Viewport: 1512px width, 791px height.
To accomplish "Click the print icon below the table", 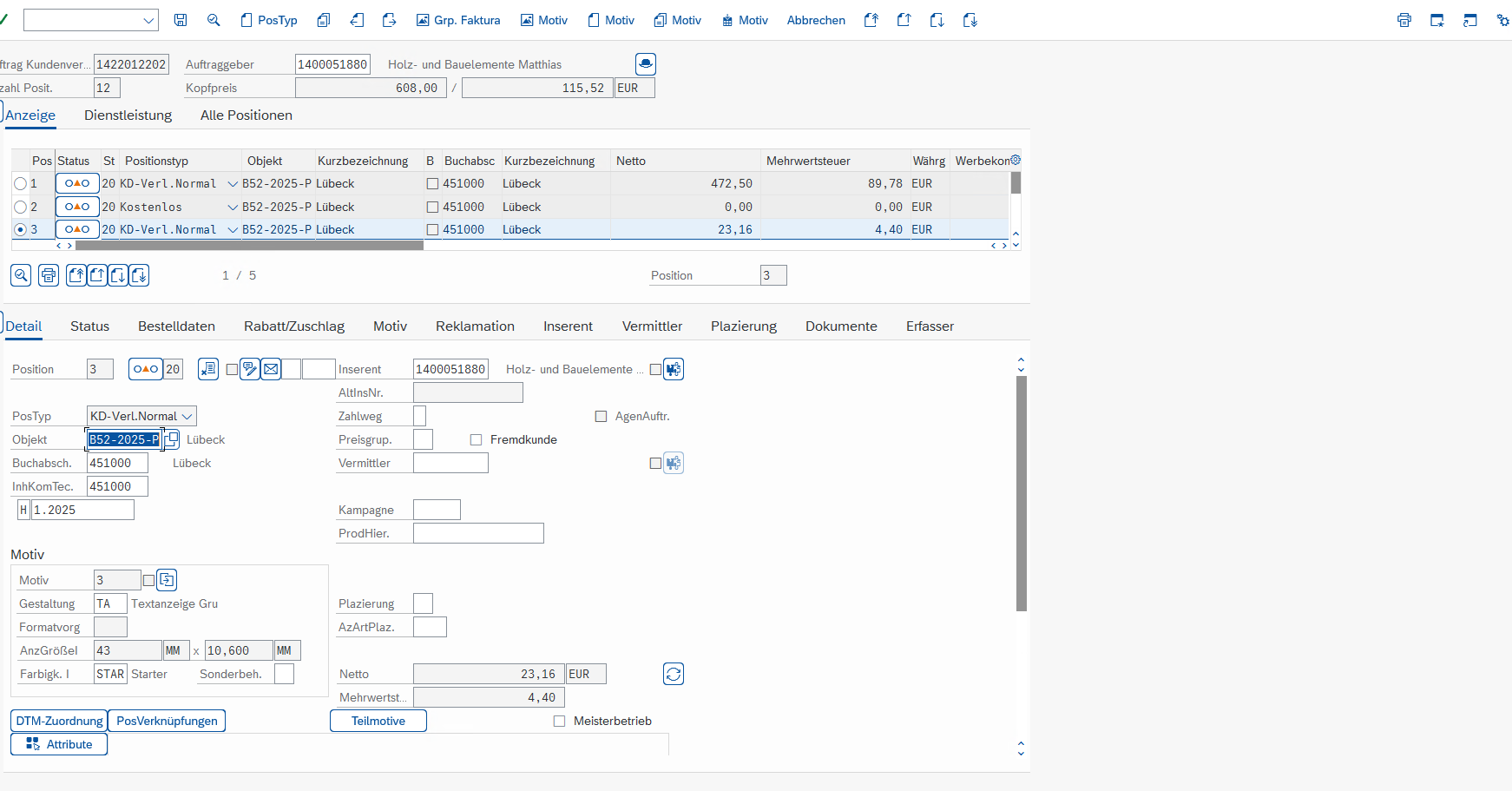I will point(49,275).
